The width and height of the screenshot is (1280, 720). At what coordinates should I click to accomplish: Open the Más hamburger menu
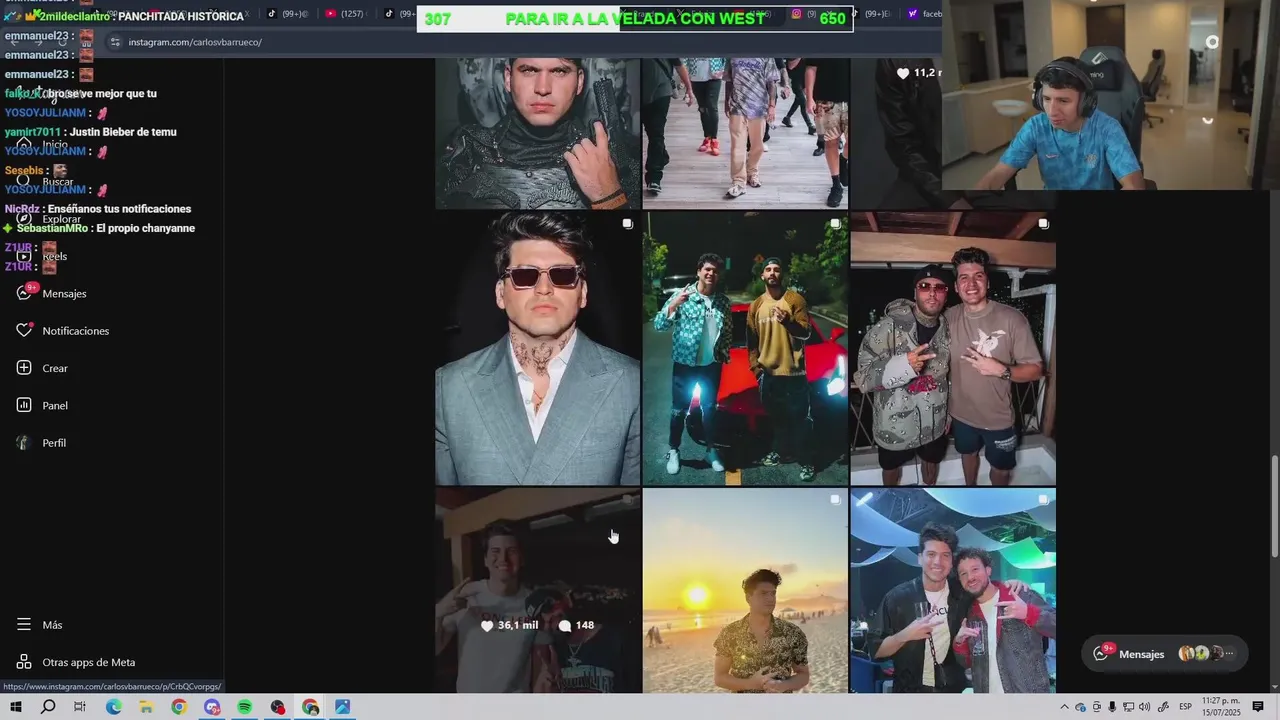pyautogui.click(x=39, y=624)
